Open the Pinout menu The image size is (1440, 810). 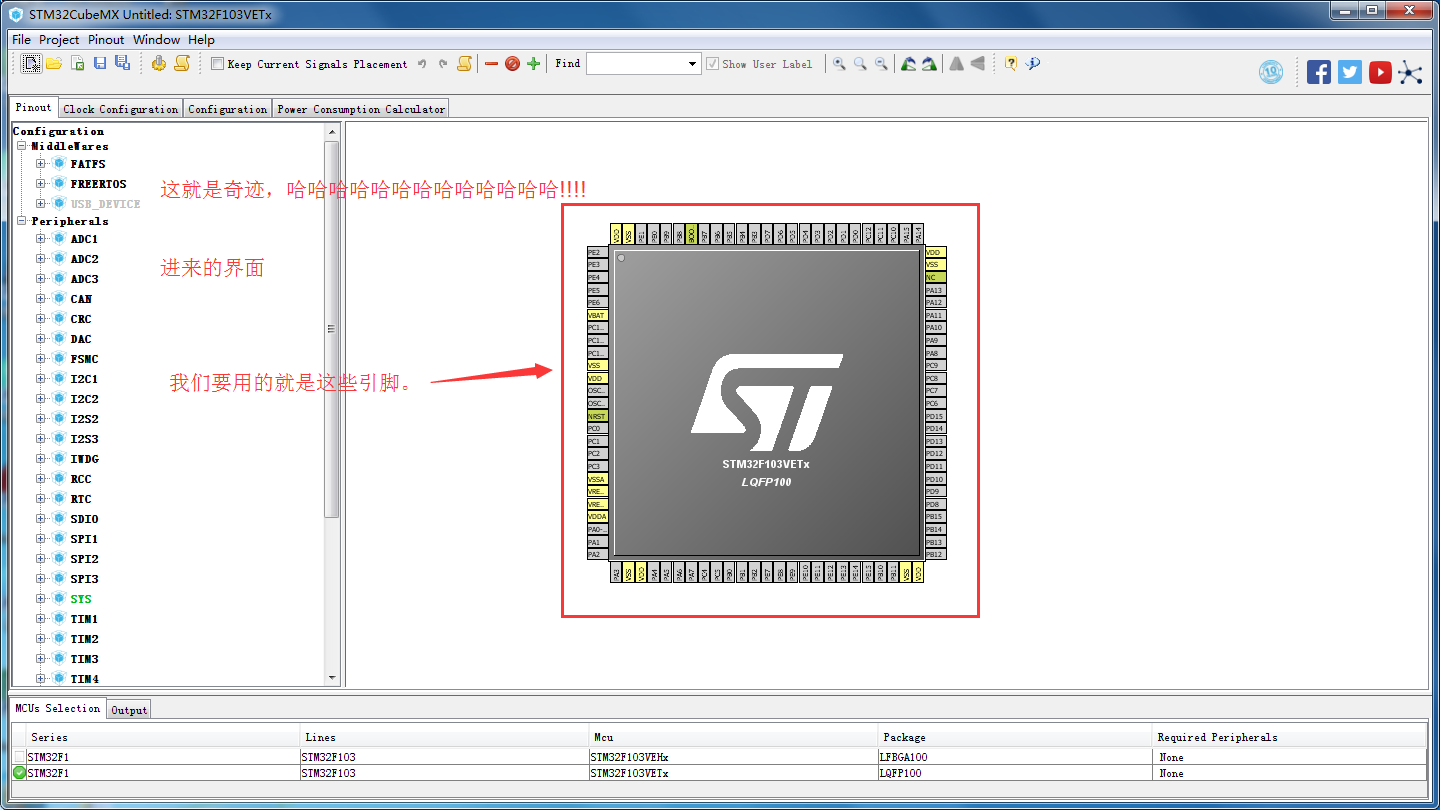point(106,40)
